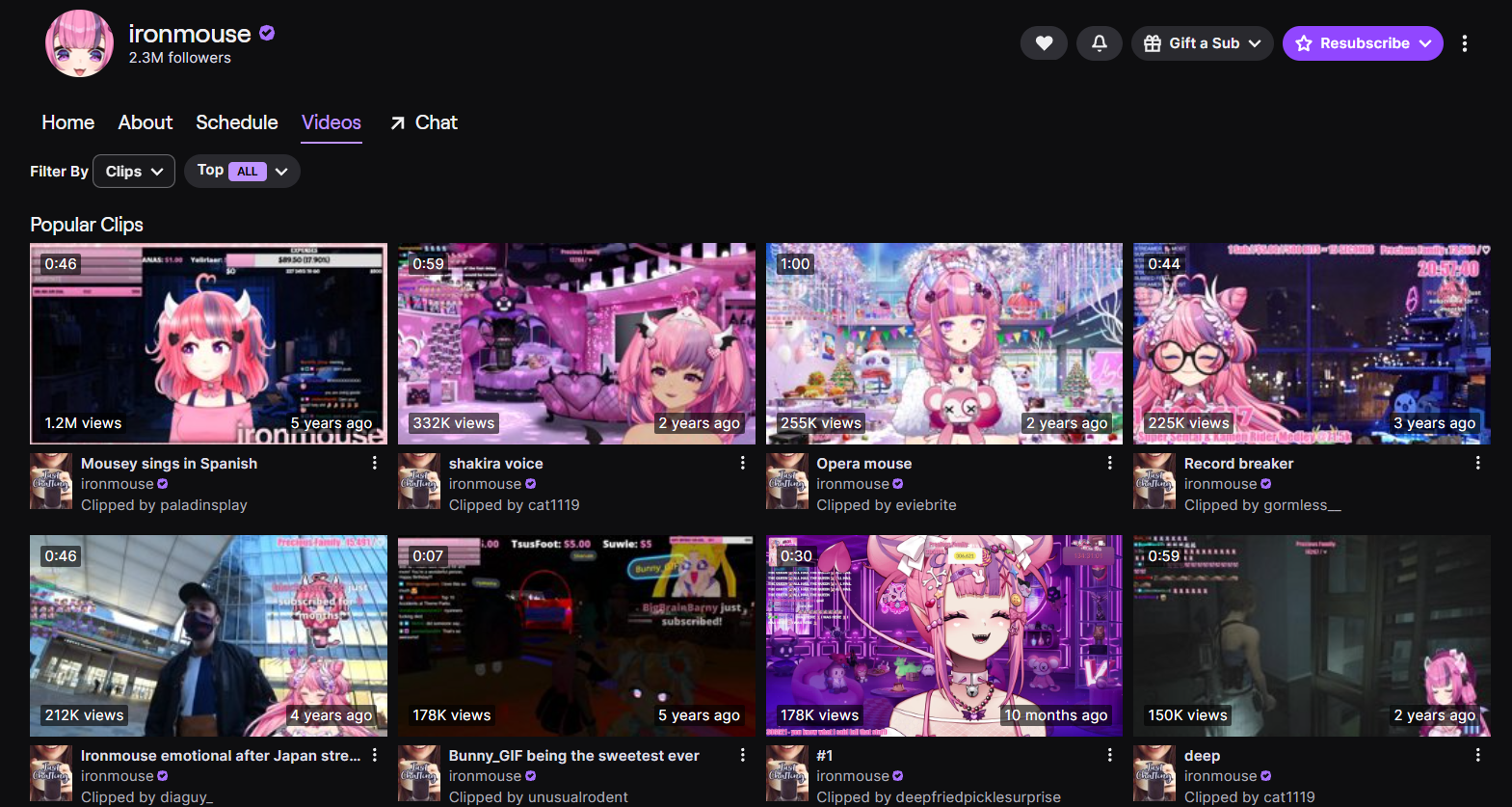The image size is (1512, 807).
Task: Click the 'Clipped by paladinsplay' text
Action: pyautogui.click(x=164, y=505)
